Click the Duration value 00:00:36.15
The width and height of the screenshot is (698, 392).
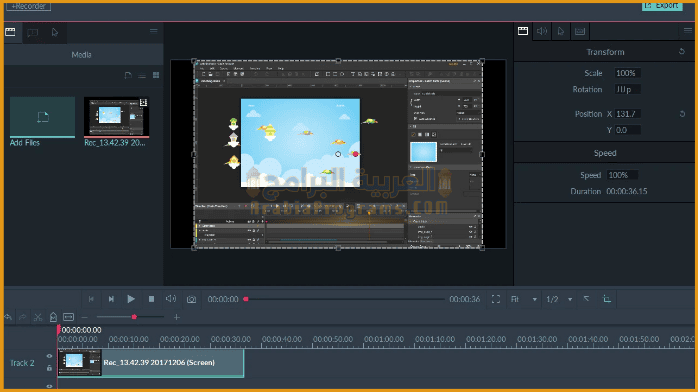(x=627, y=191)
